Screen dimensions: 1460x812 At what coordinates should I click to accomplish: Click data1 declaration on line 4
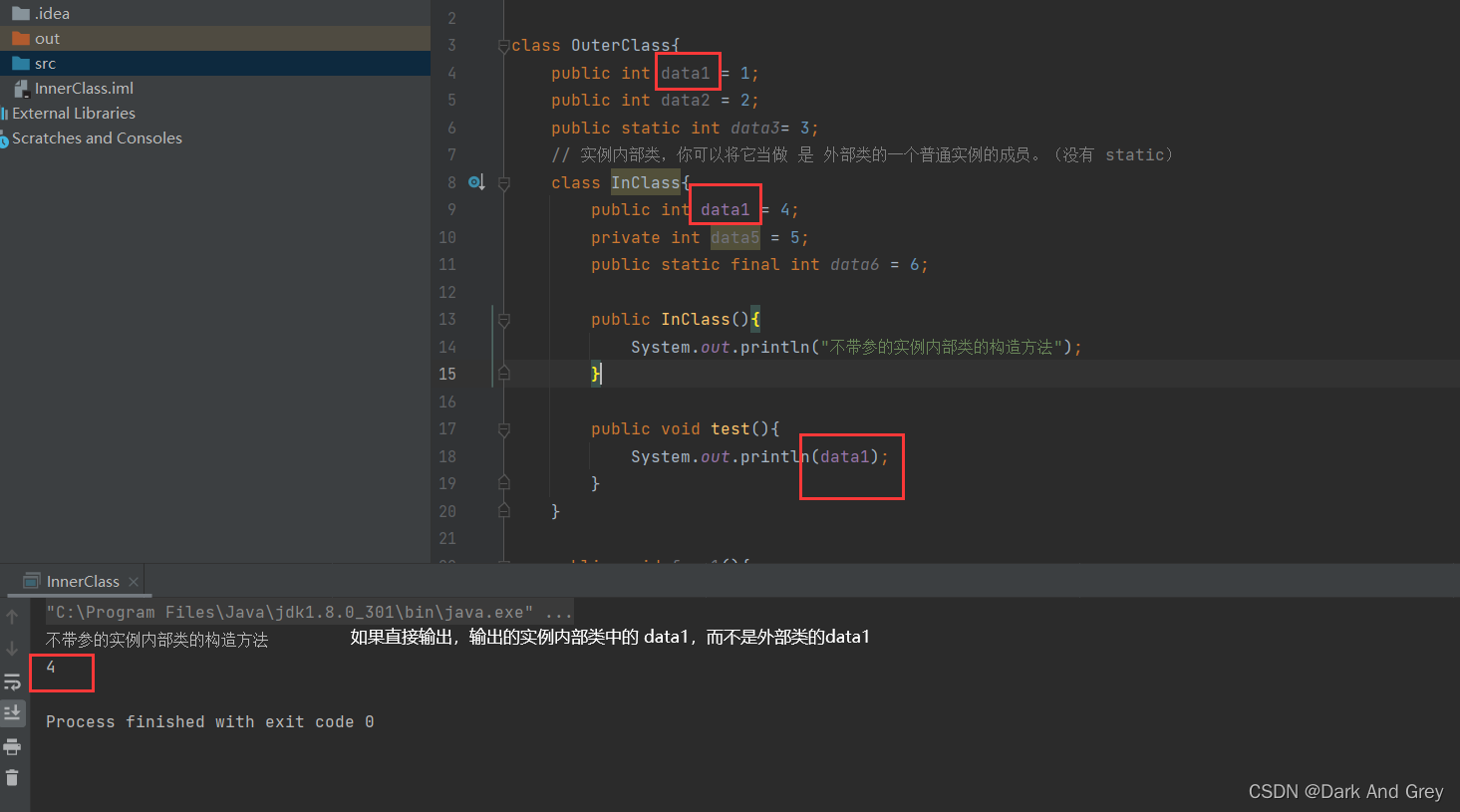point(686,73)
